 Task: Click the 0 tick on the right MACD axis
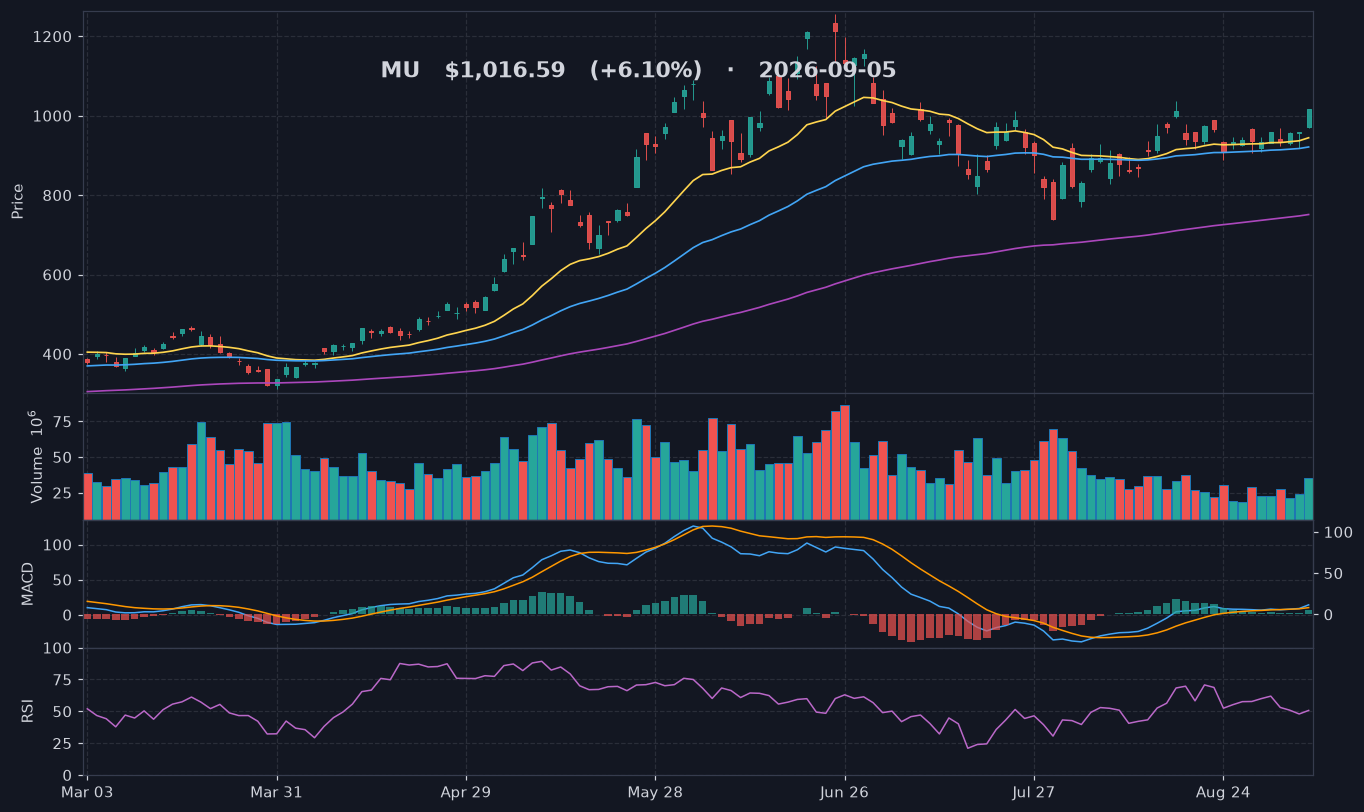pos(1328,615)
